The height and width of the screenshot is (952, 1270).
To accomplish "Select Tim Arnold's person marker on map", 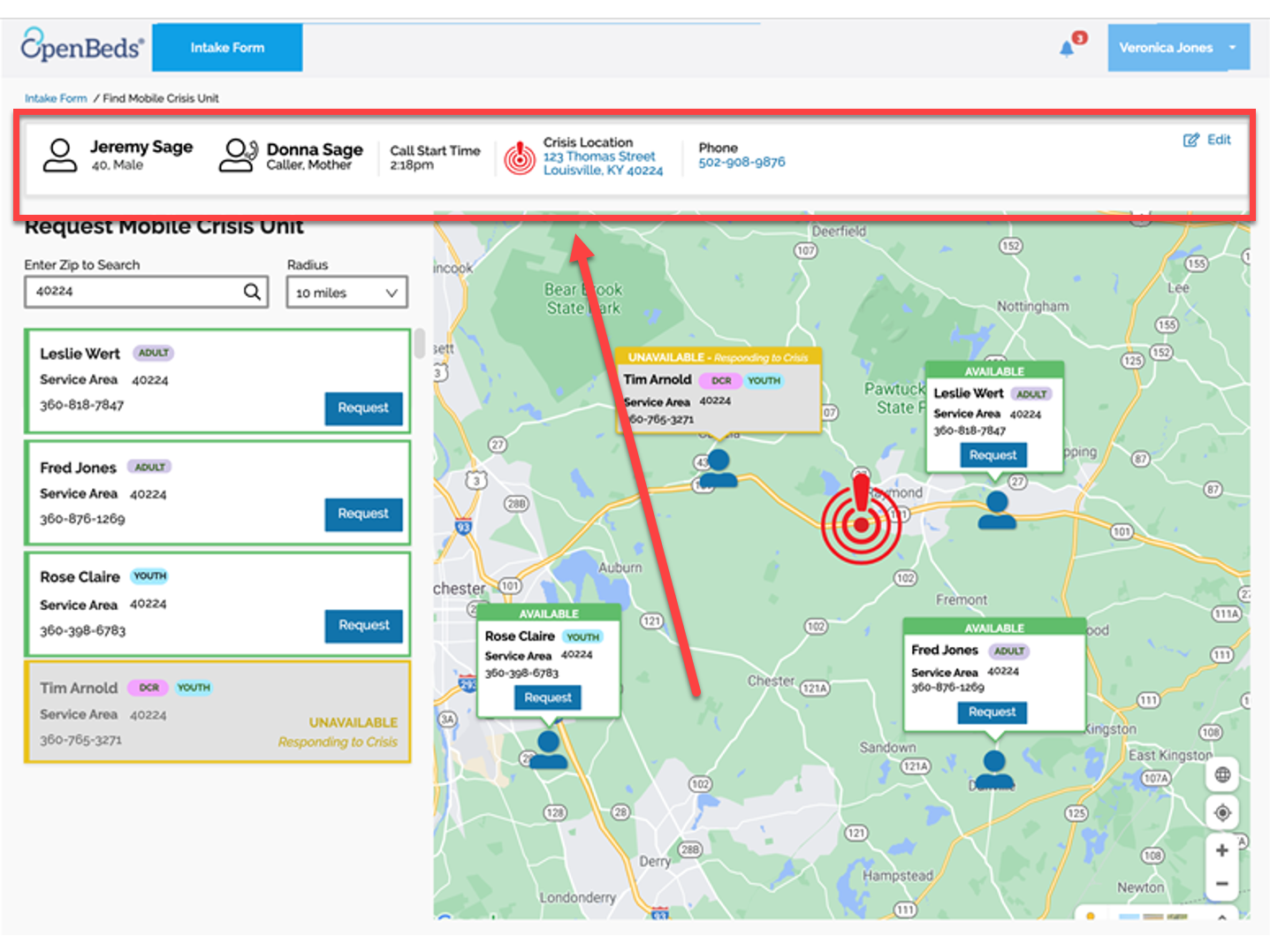I will 719,468.
